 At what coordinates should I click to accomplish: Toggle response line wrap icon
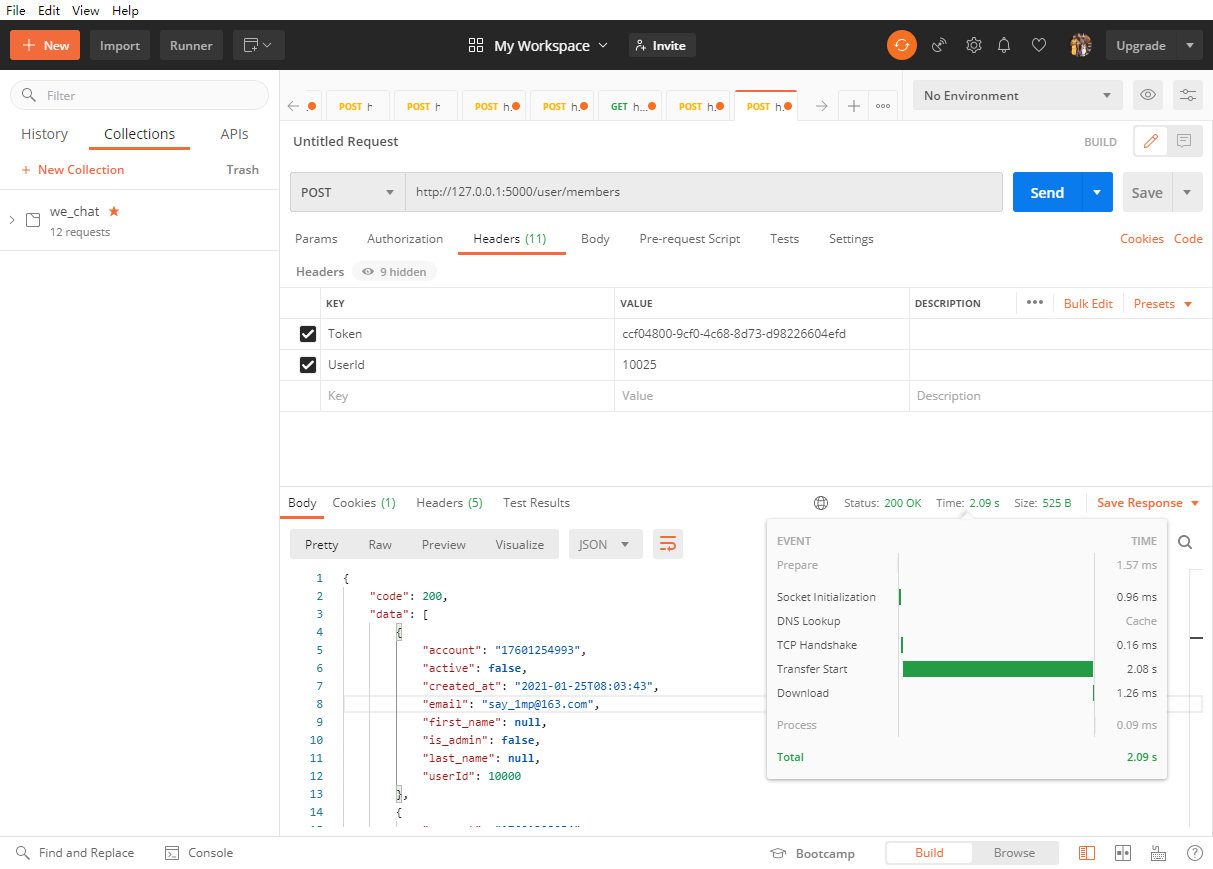click(x=668, y=544)
